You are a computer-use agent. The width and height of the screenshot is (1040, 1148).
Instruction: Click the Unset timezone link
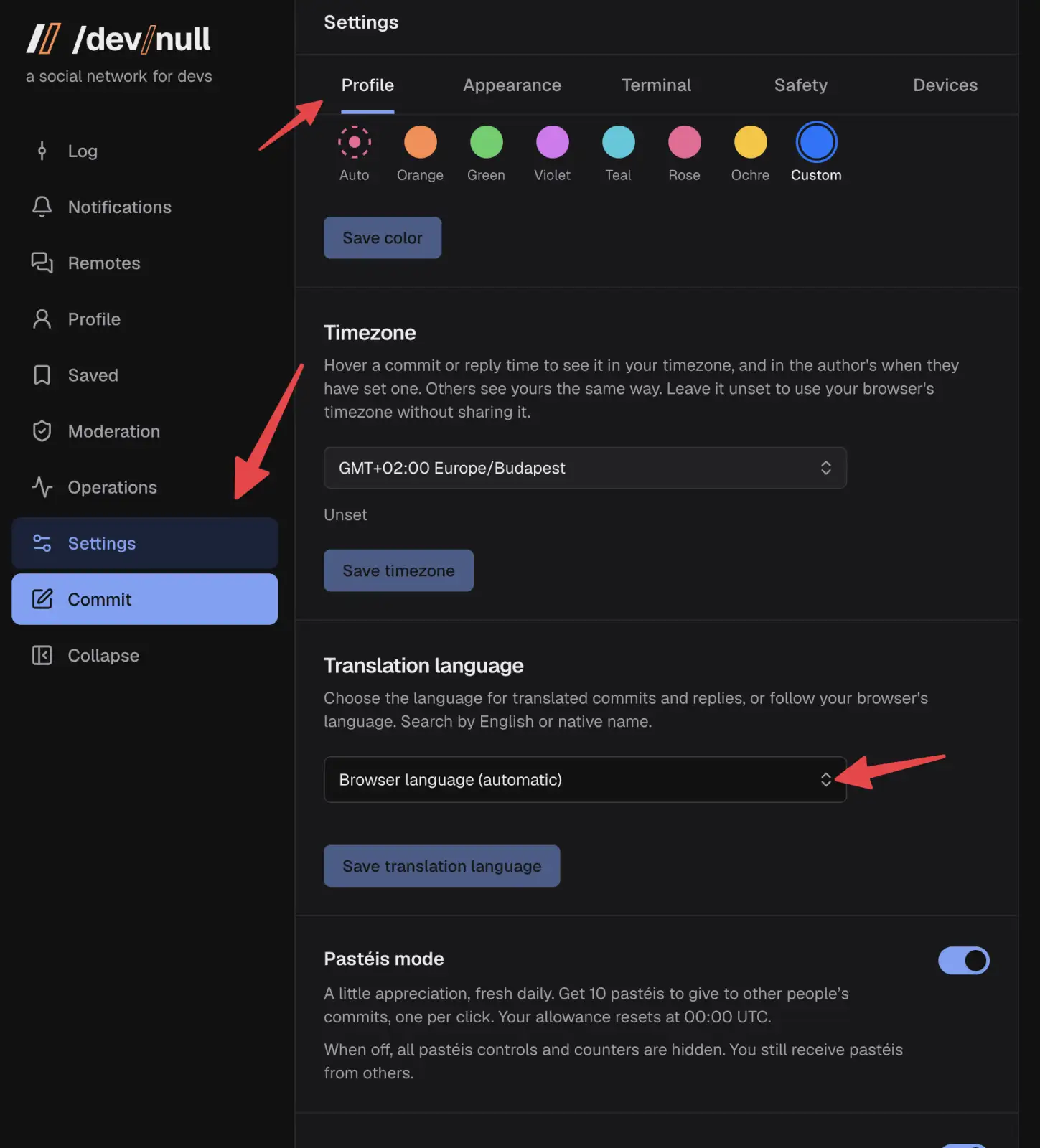click(345, 514)
